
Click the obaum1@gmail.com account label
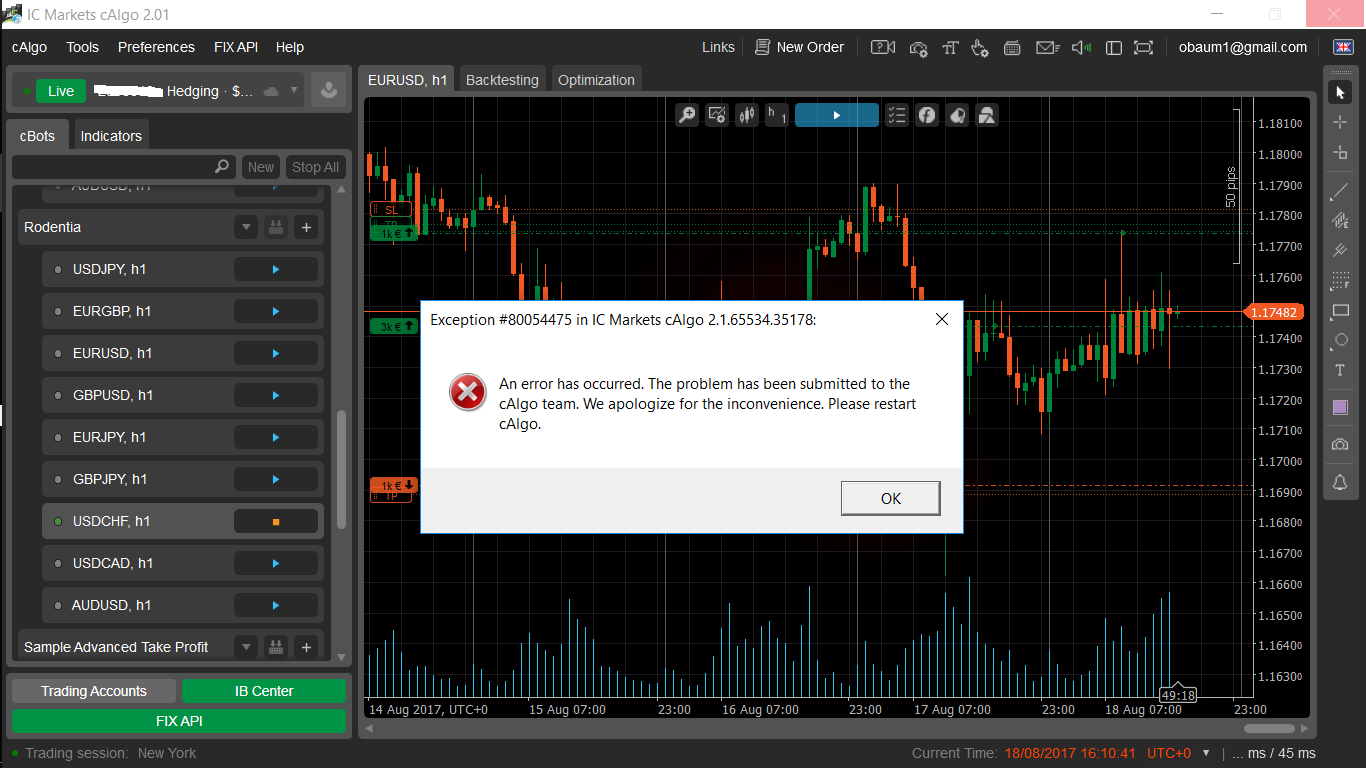coord(1242,47)
